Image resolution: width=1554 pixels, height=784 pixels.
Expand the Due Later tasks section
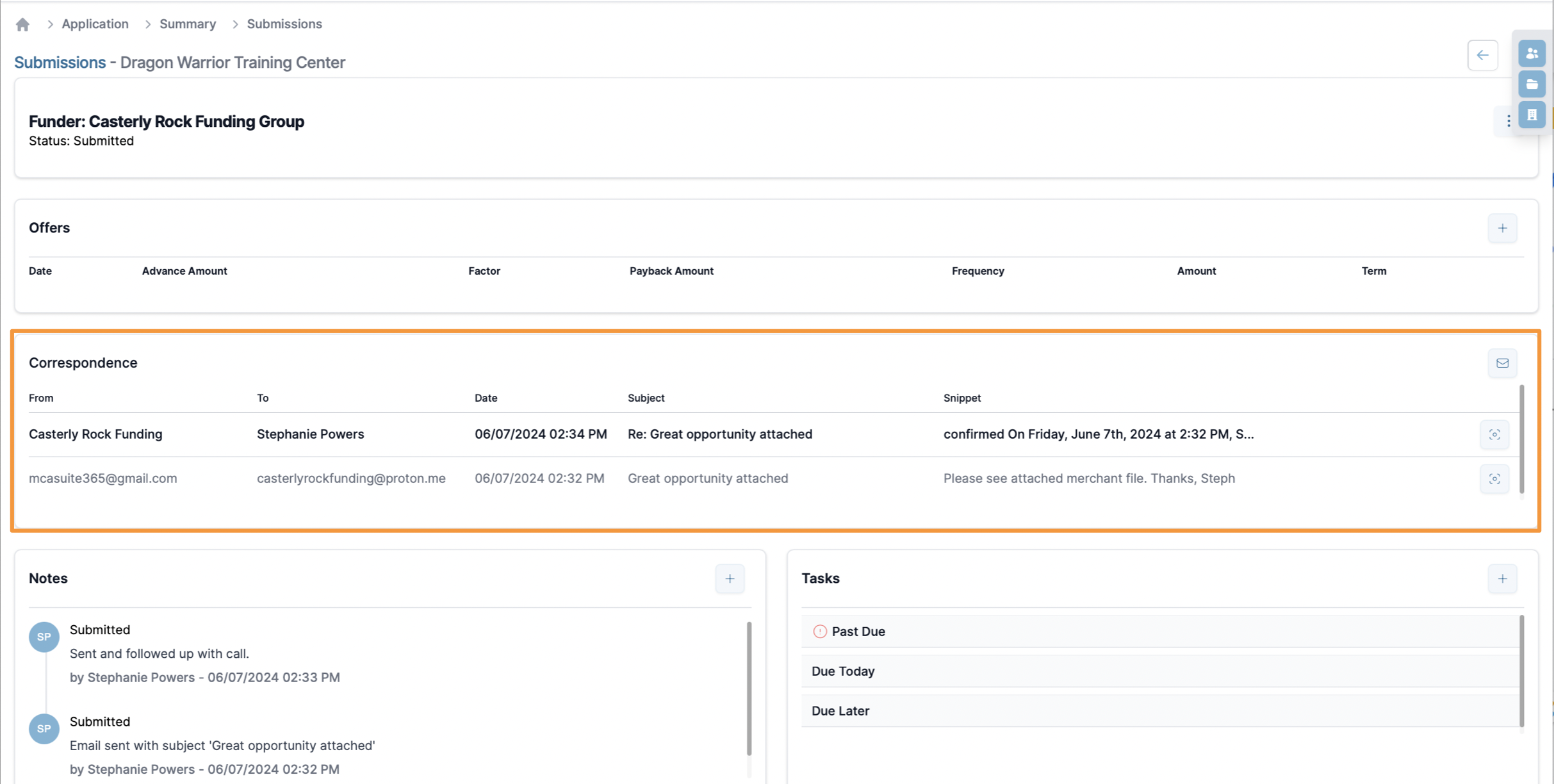[840, 711]
